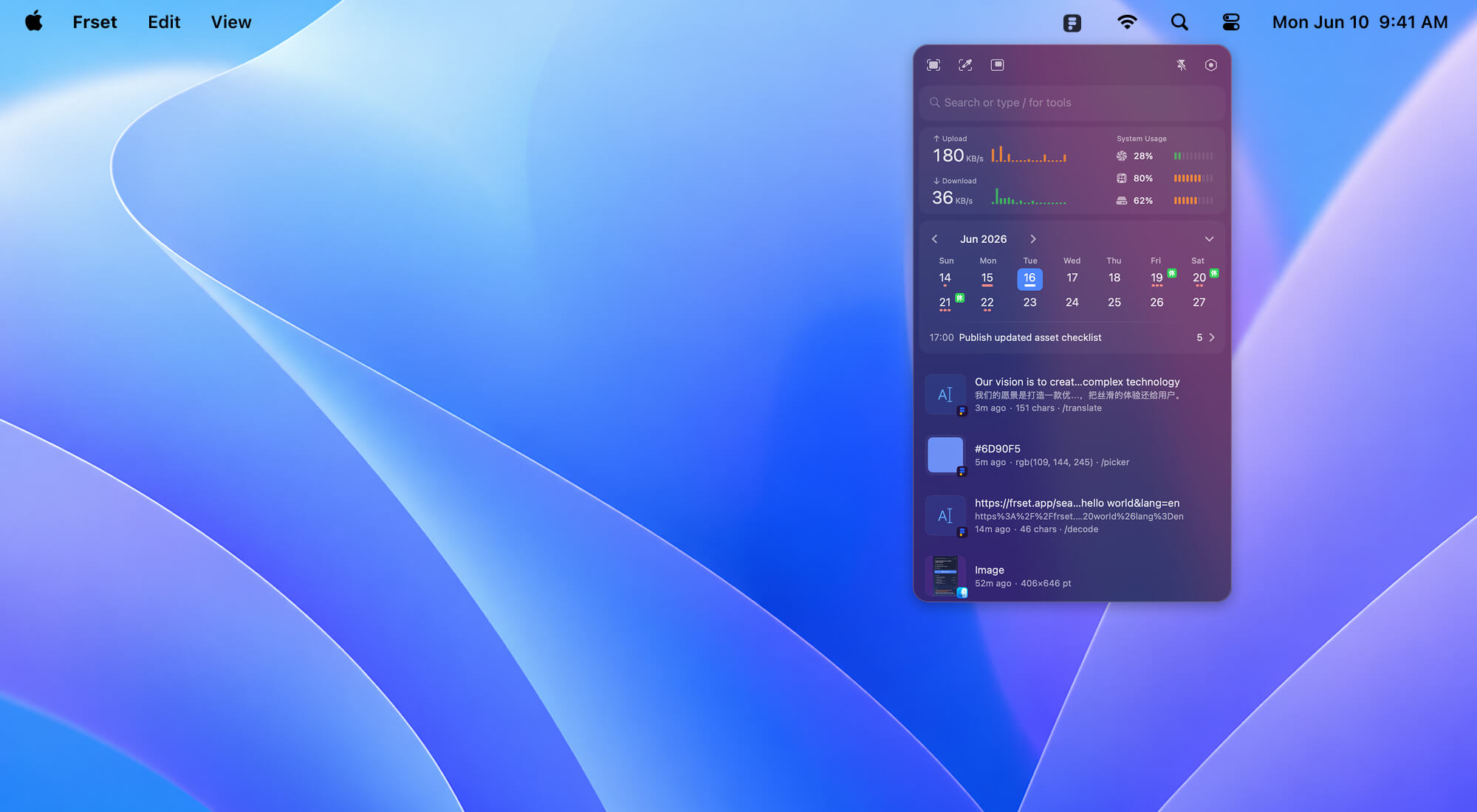This screenshot has height=812, width=1477.
Task: Open the https://frset.app/sea... URL entry
Action: [x=1072, y=516]
